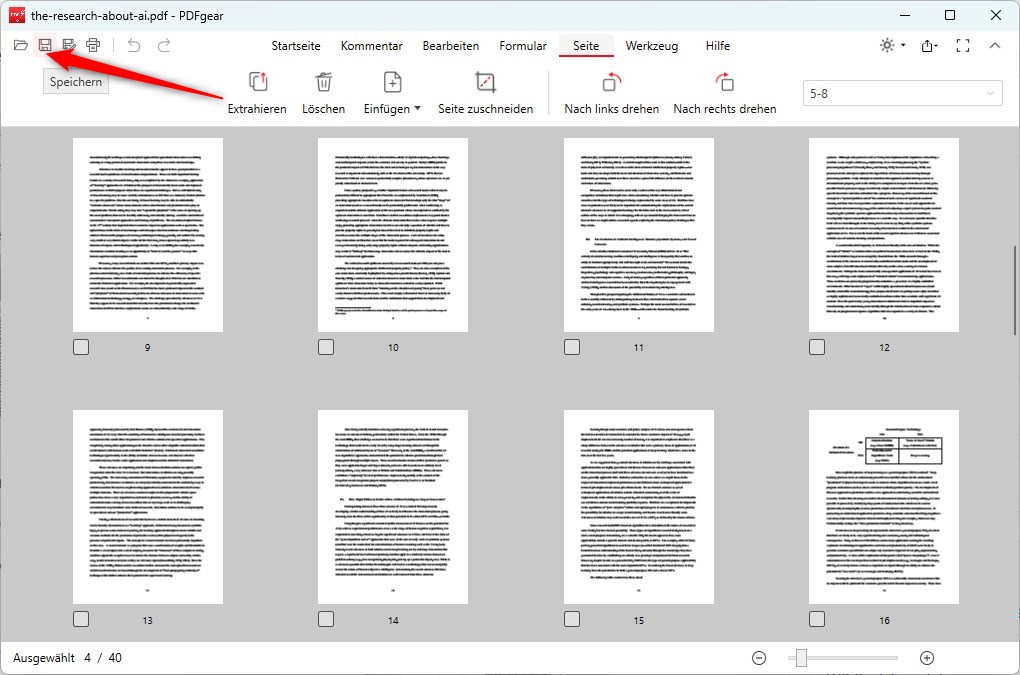Save the document using the Speichern icon
Viewport: 1020px width, 675px height.
pyautogui.click(x=45, y=45)
